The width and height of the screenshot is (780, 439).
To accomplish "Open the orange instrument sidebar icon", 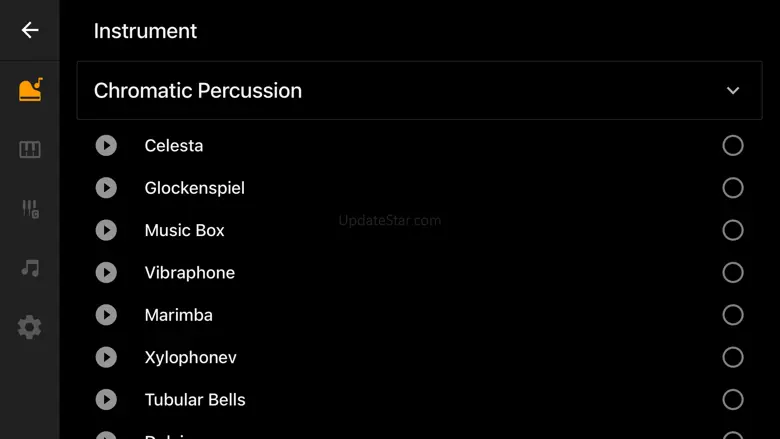I will point(30,89).
